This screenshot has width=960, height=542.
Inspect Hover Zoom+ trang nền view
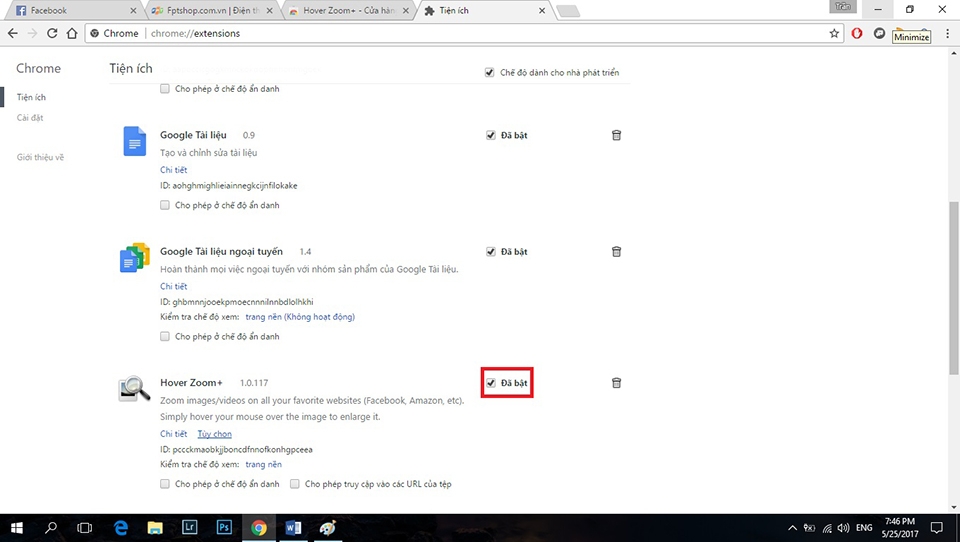pos(263,464)
